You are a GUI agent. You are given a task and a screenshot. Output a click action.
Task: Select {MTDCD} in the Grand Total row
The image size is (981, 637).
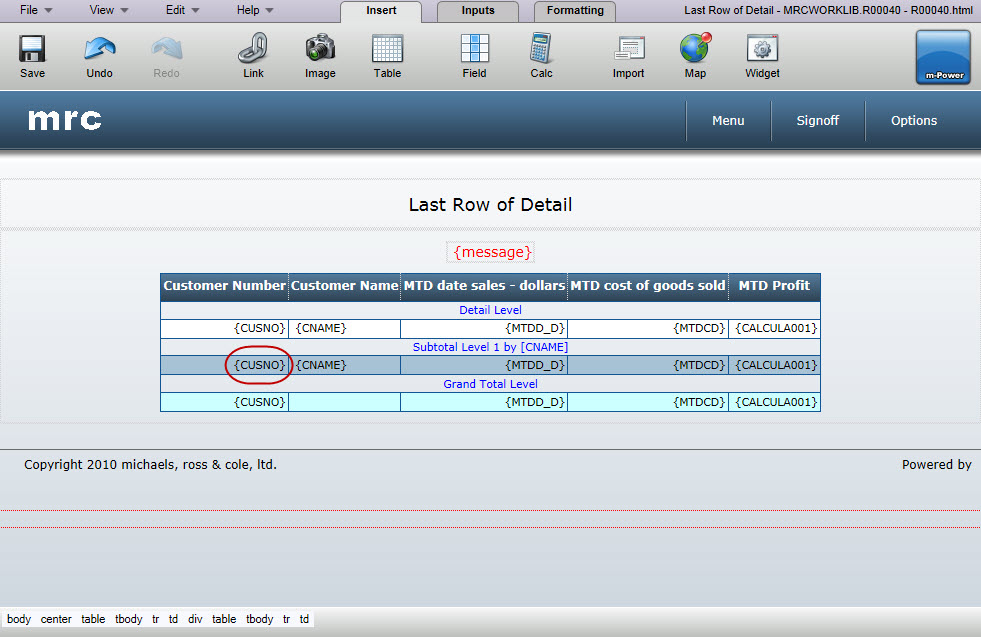click(x=699, y=402)
